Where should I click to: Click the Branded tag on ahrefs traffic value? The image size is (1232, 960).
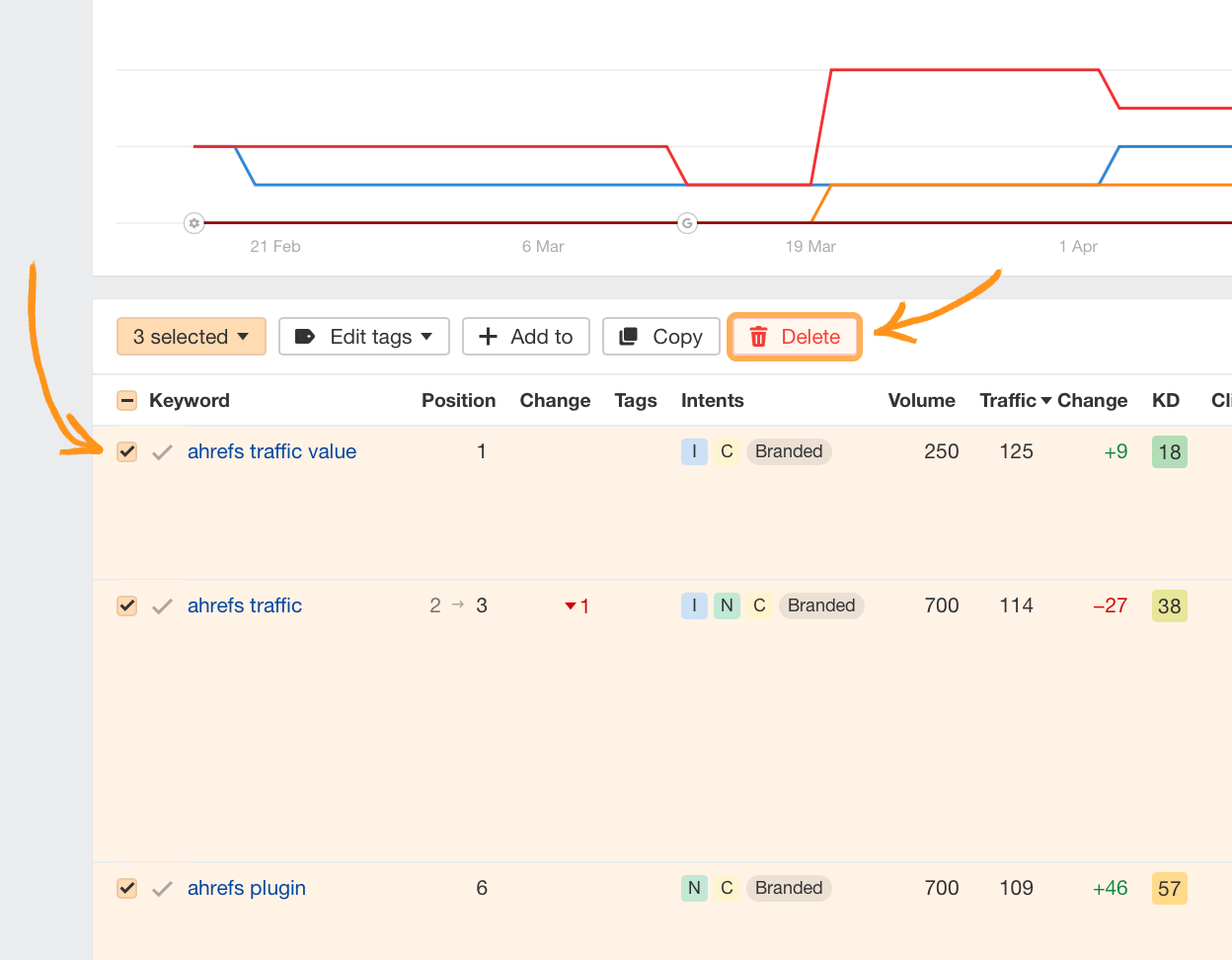coord(789,451)
